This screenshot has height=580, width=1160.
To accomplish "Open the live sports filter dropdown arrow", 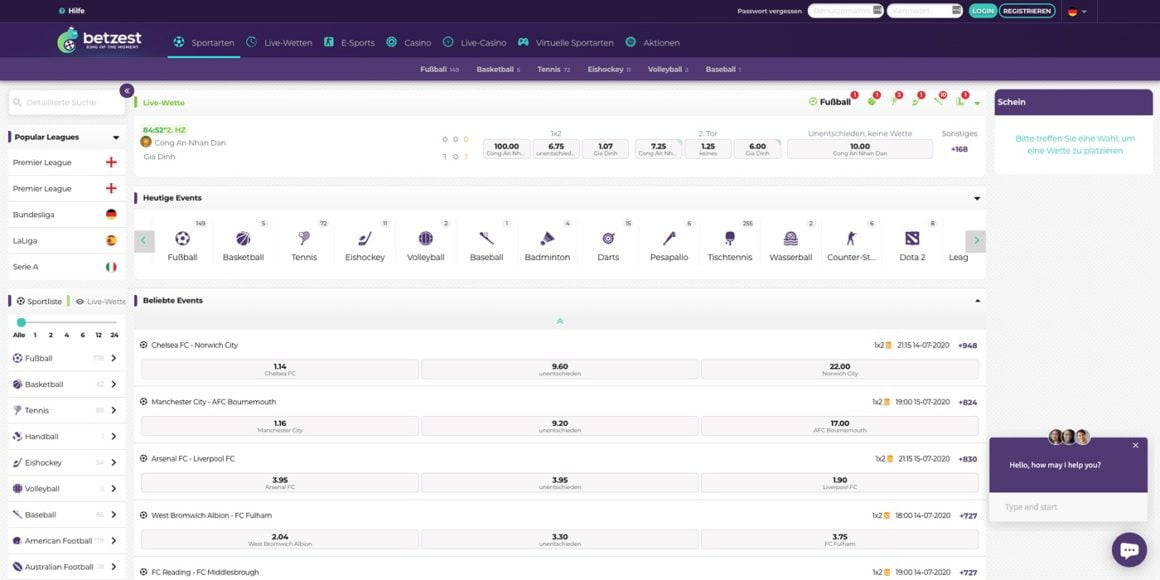I will 977,103.
